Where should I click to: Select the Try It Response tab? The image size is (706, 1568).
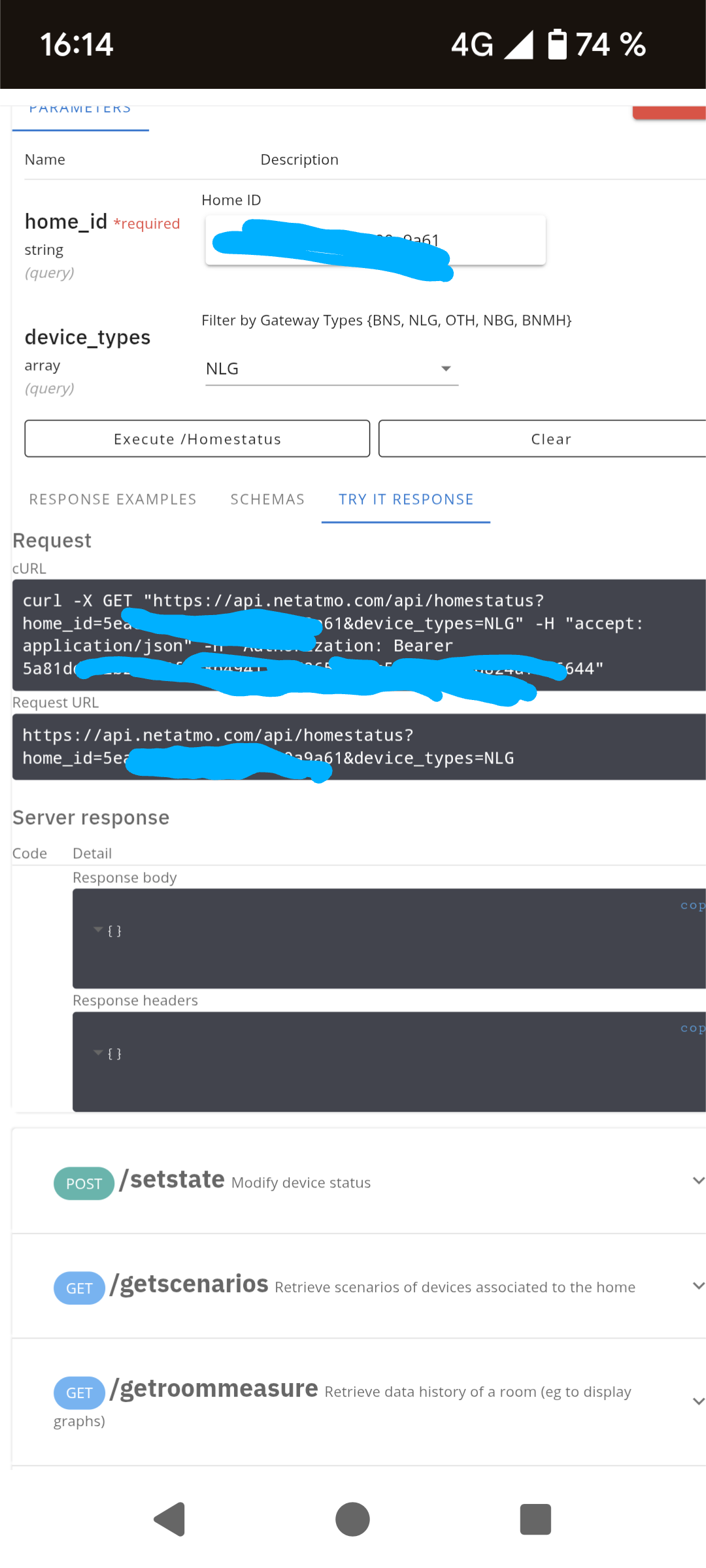point(405,499)
